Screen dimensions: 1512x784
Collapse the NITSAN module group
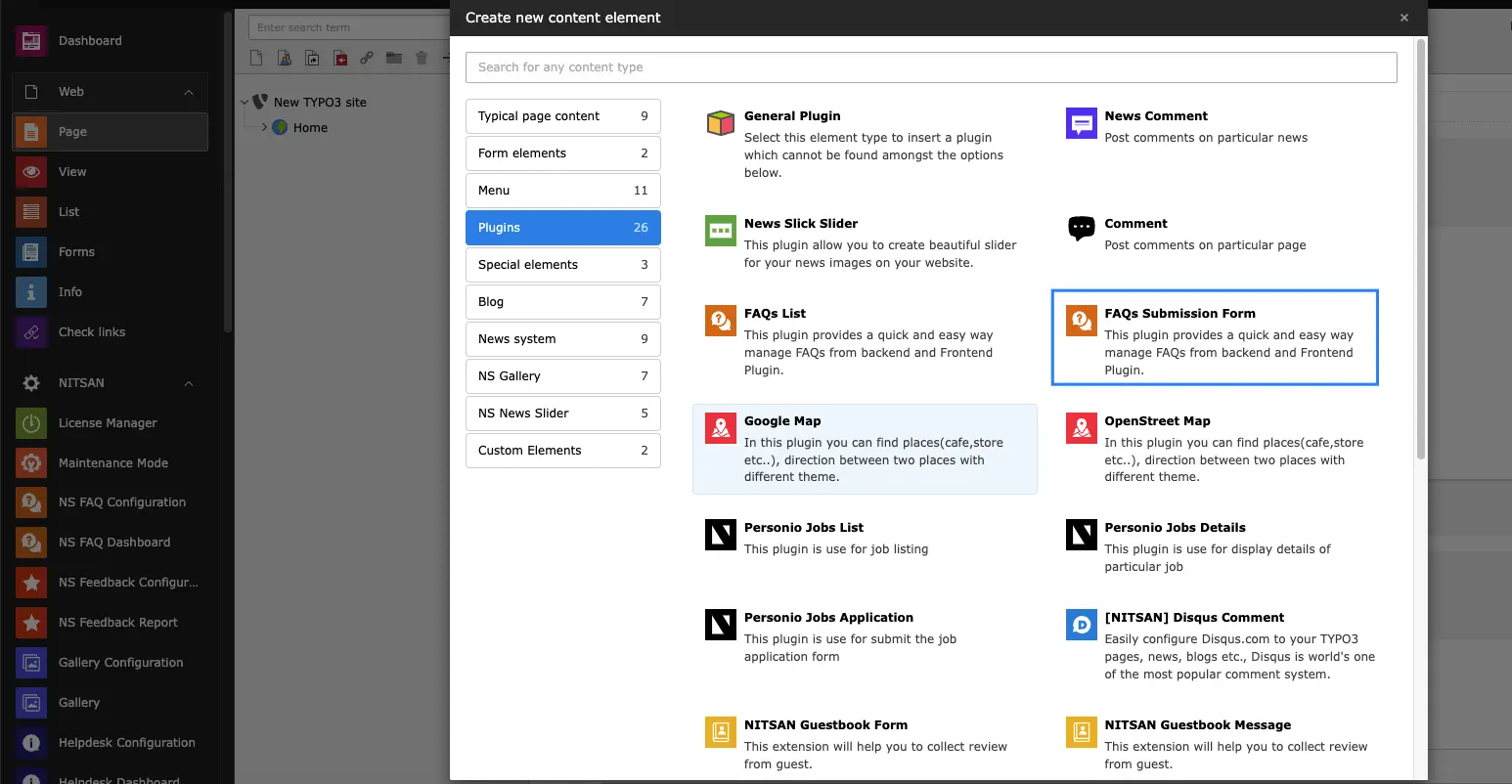pos(189,383)
